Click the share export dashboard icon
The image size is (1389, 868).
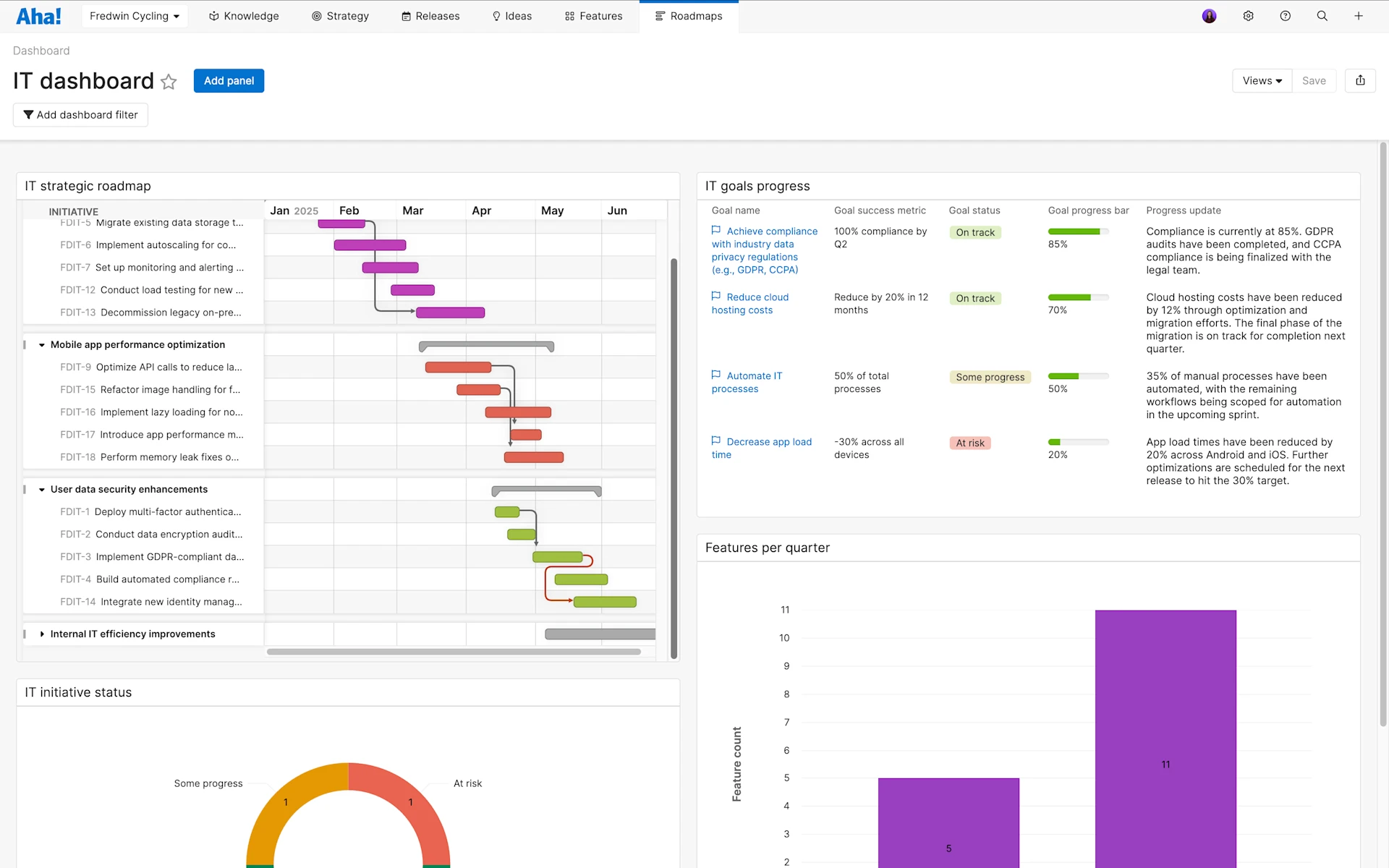coord(1360,80)
